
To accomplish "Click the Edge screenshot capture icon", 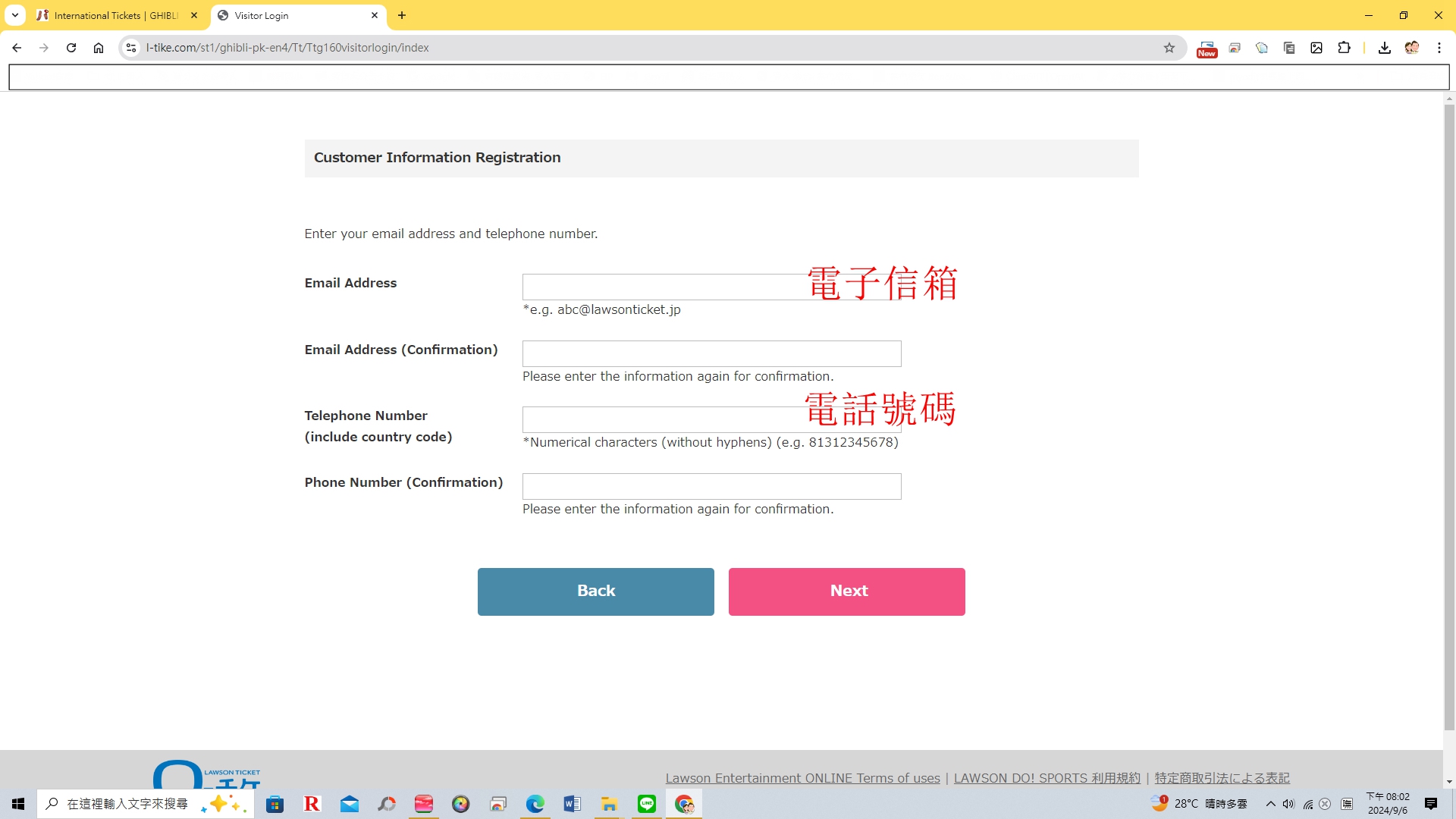I will [x=1318, y=47].
